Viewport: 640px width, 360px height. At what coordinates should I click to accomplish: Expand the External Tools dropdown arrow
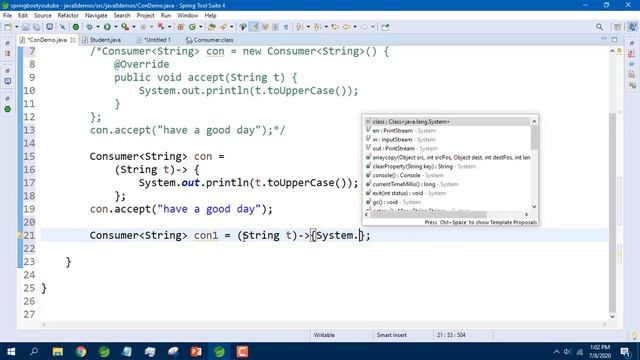(134, 27)
